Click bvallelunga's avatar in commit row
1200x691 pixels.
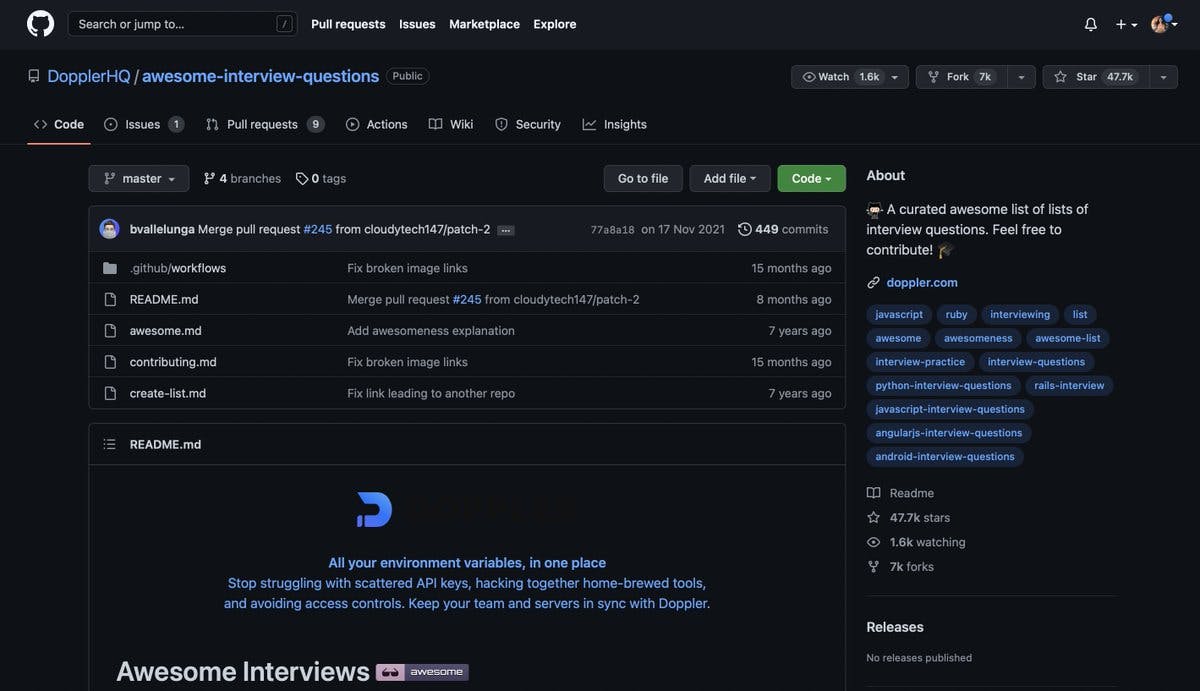(x=109, y=229)
